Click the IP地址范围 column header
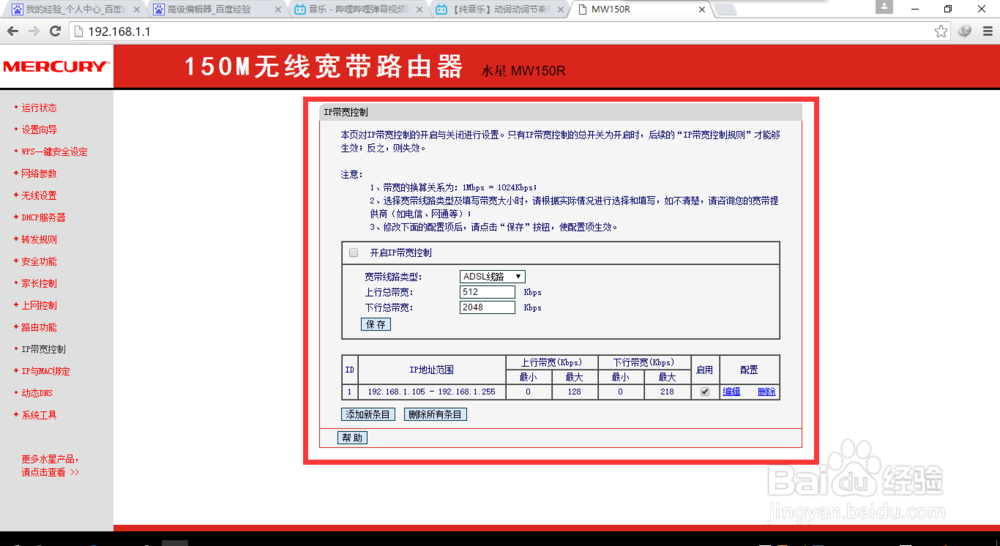Screen dimensions: 1000x546 point(431,370)
